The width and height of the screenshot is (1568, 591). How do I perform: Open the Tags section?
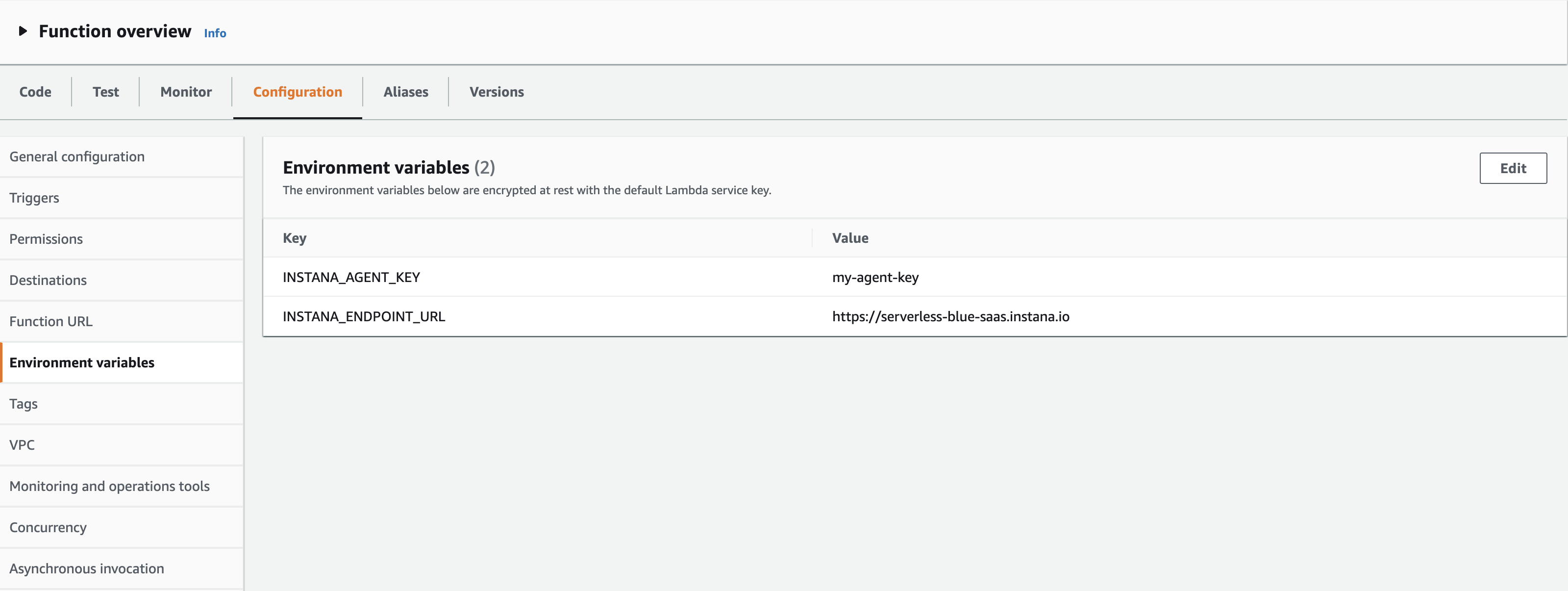point(23,403)
